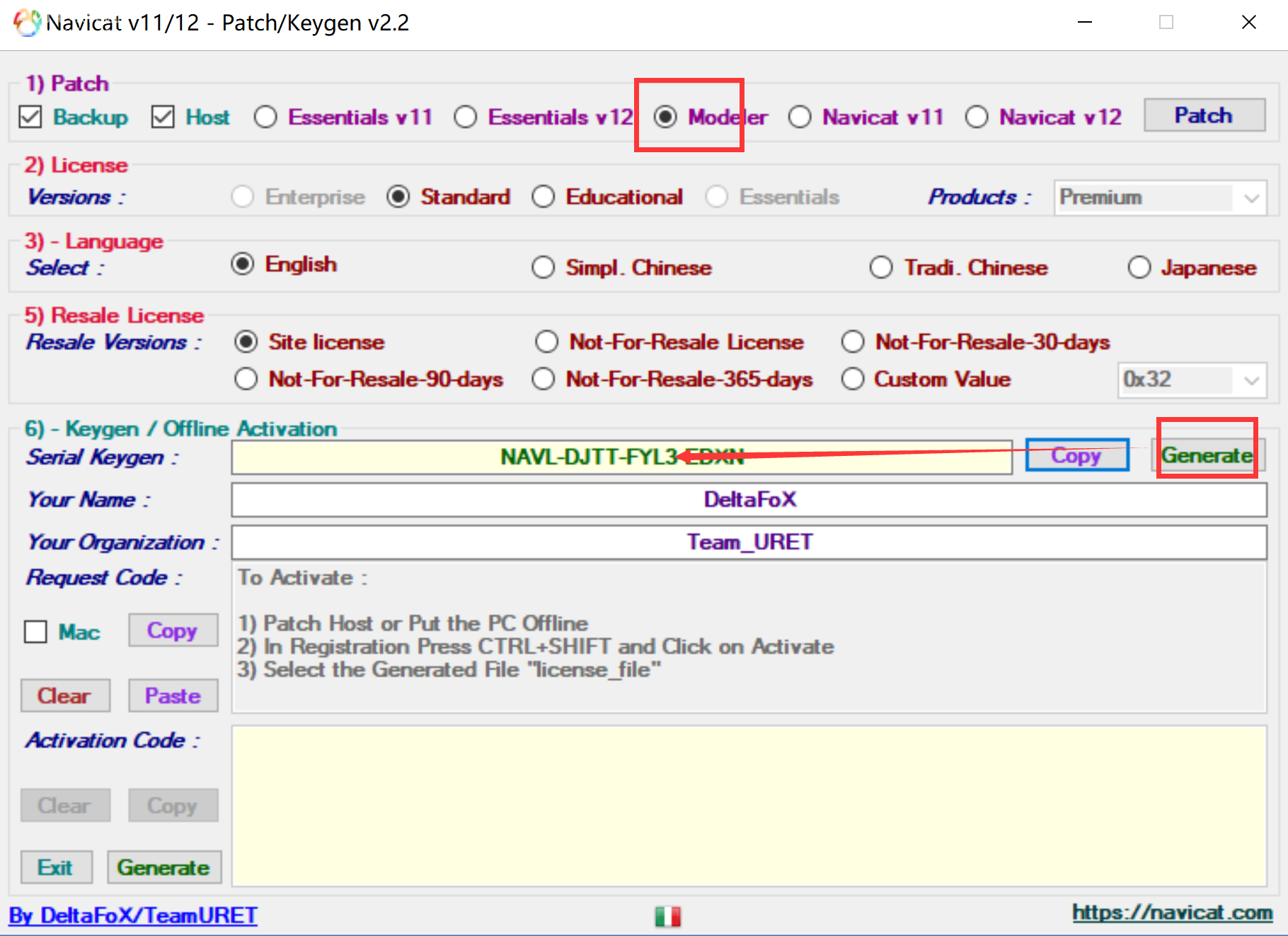Select Tradi. Chinese language option
The height and width of the screenshot is (936, 1288).
pos(881,268)
